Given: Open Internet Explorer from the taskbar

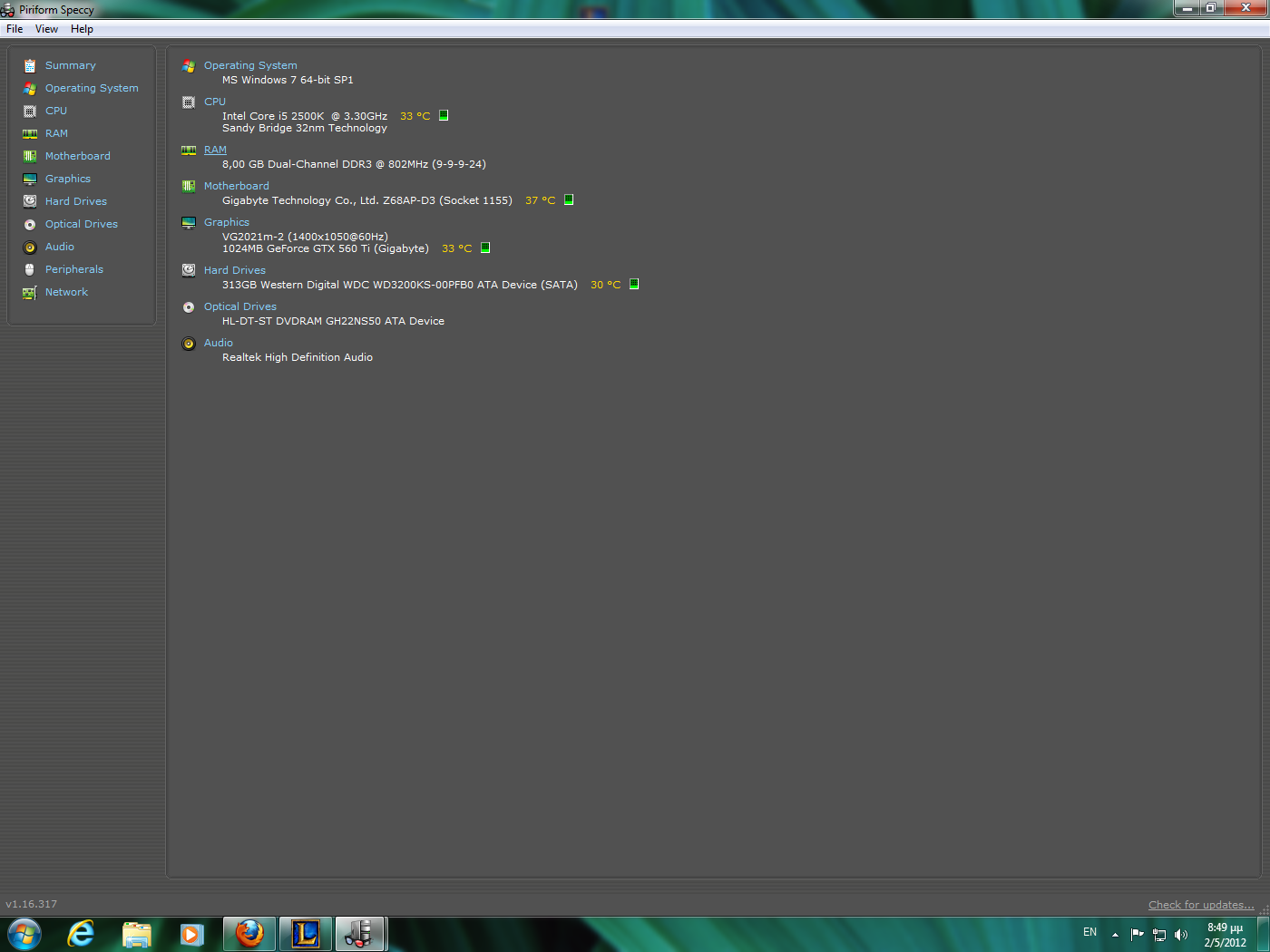Looking at the screenshot, I should 82,934.
